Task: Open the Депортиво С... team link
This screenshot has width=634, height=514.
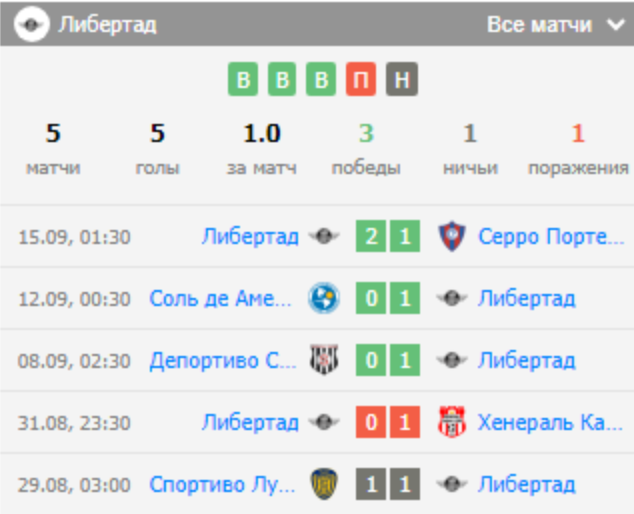Action: click(222, 360)
